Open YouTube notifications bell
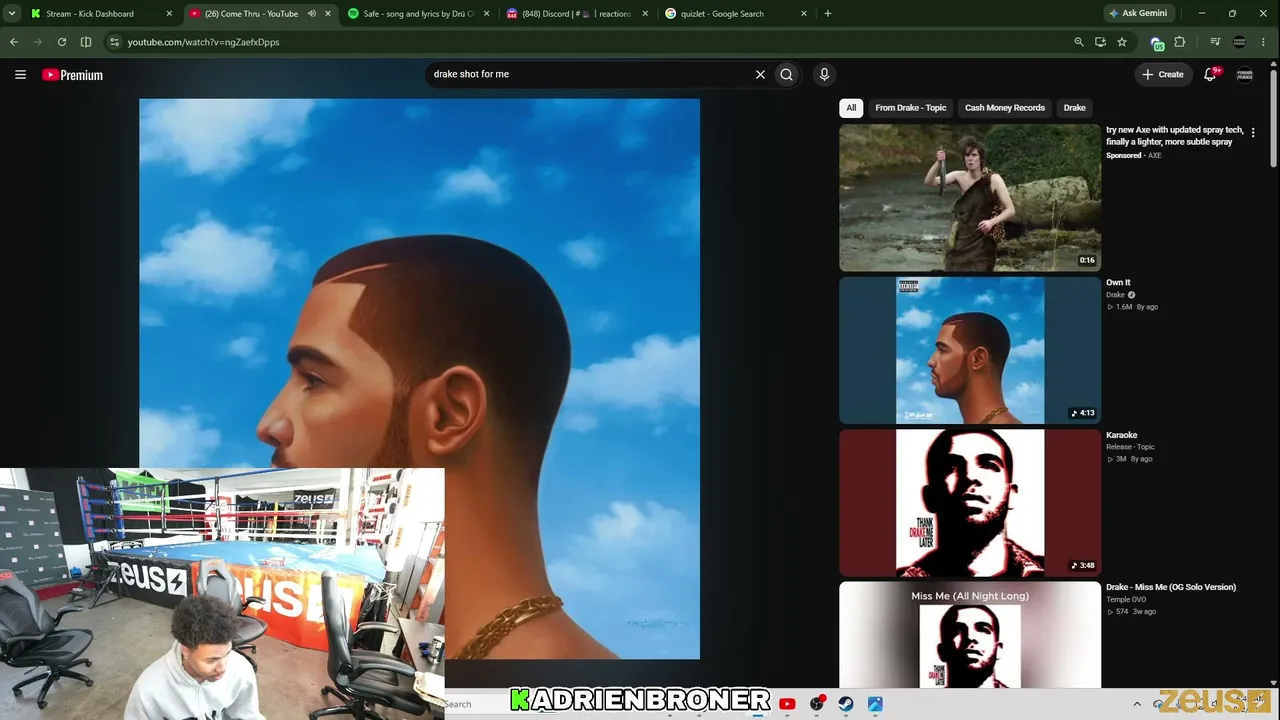The height and width of the screenshot is (720, 1280). pos(1210,74)
